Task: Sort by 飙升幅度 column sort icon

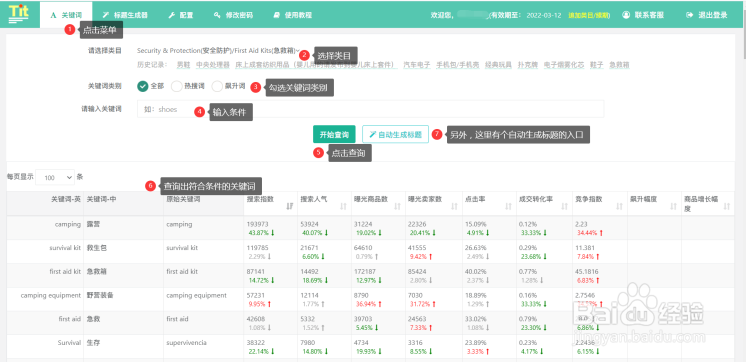Action: pyautogui.click(x=673, y=206)
